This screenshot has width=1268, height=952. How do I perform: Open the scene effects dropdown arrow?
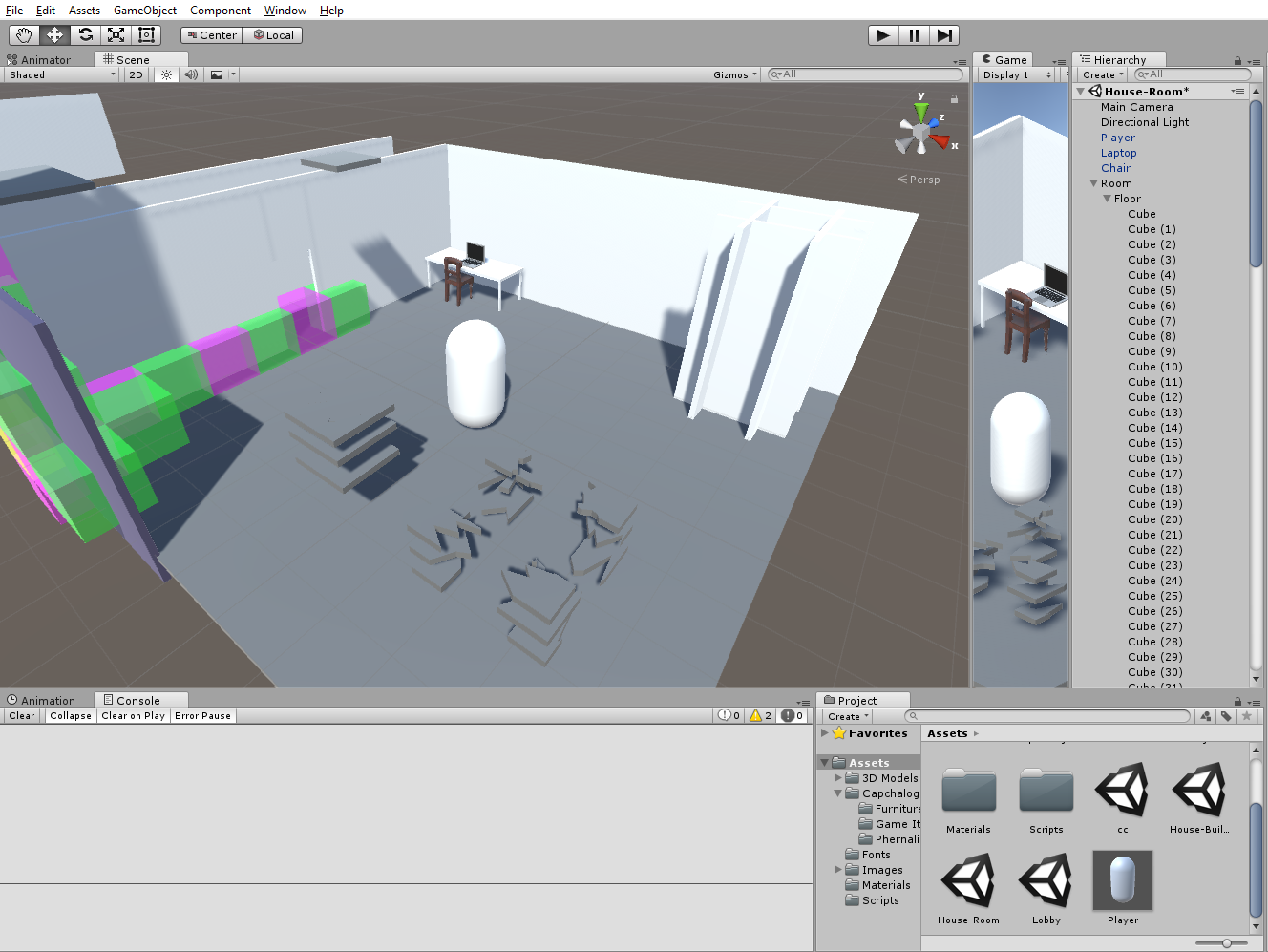click(233, 74)
